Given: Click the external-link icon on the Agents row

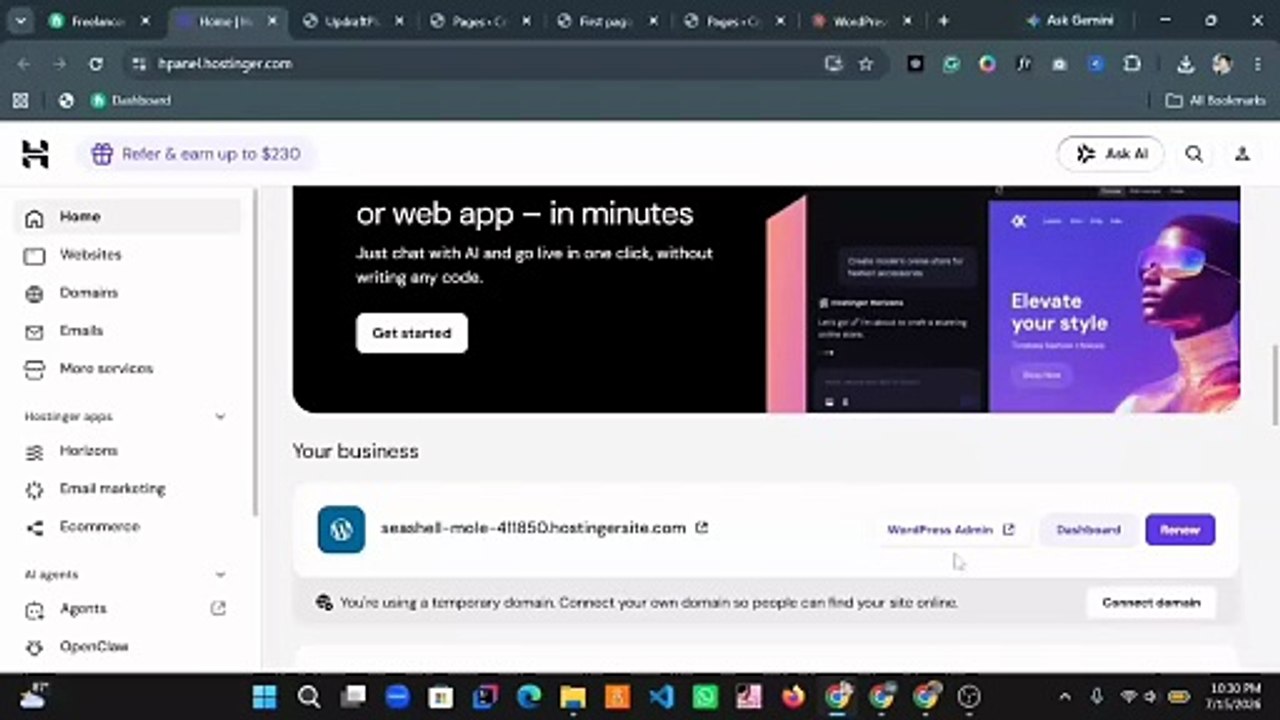Looking at the screenshot, I should pyautogui.click(x=218, y=608).
